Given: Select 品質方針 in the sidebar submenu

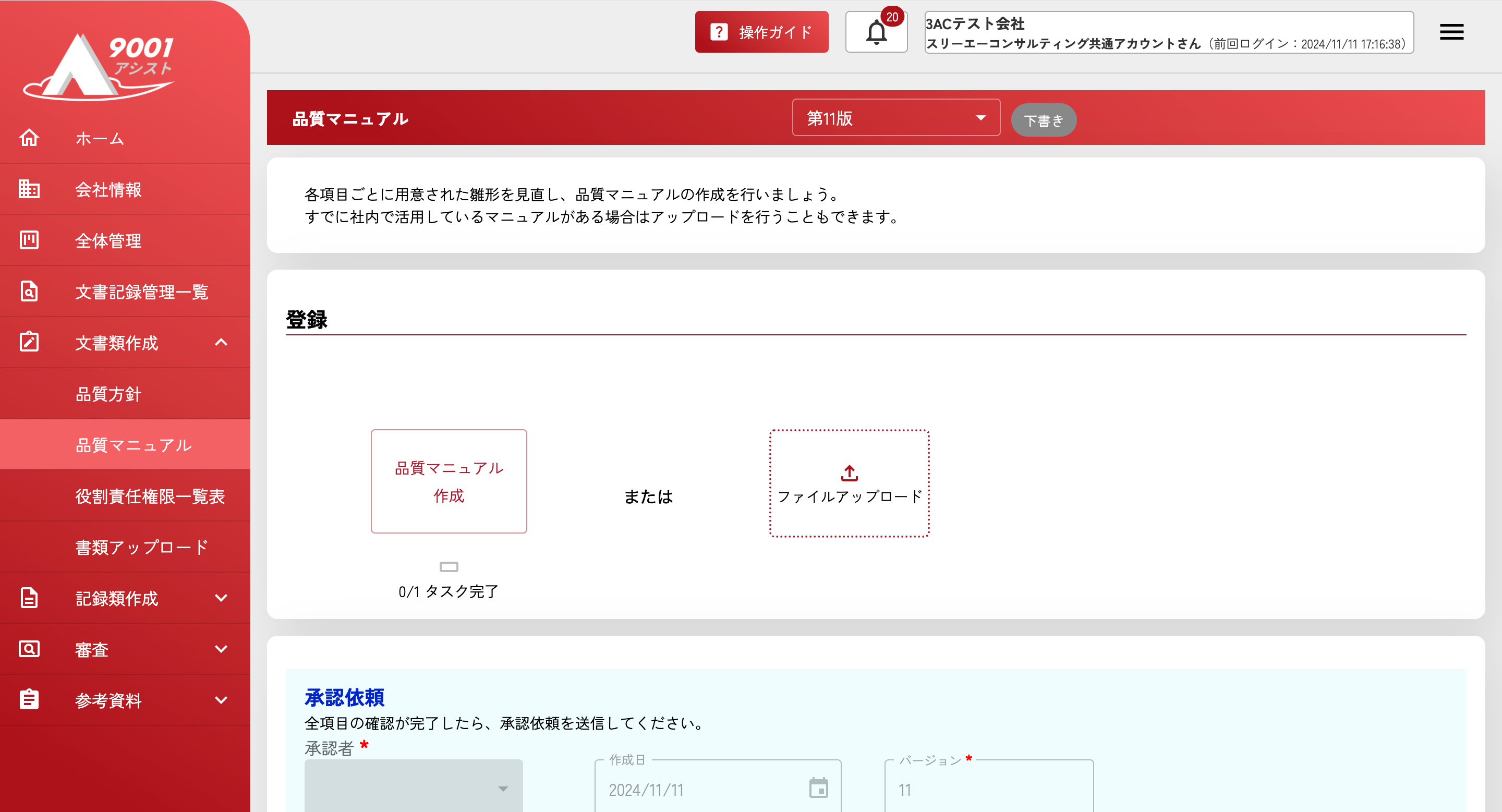Looking at the screenshot, I should [108, 394].
